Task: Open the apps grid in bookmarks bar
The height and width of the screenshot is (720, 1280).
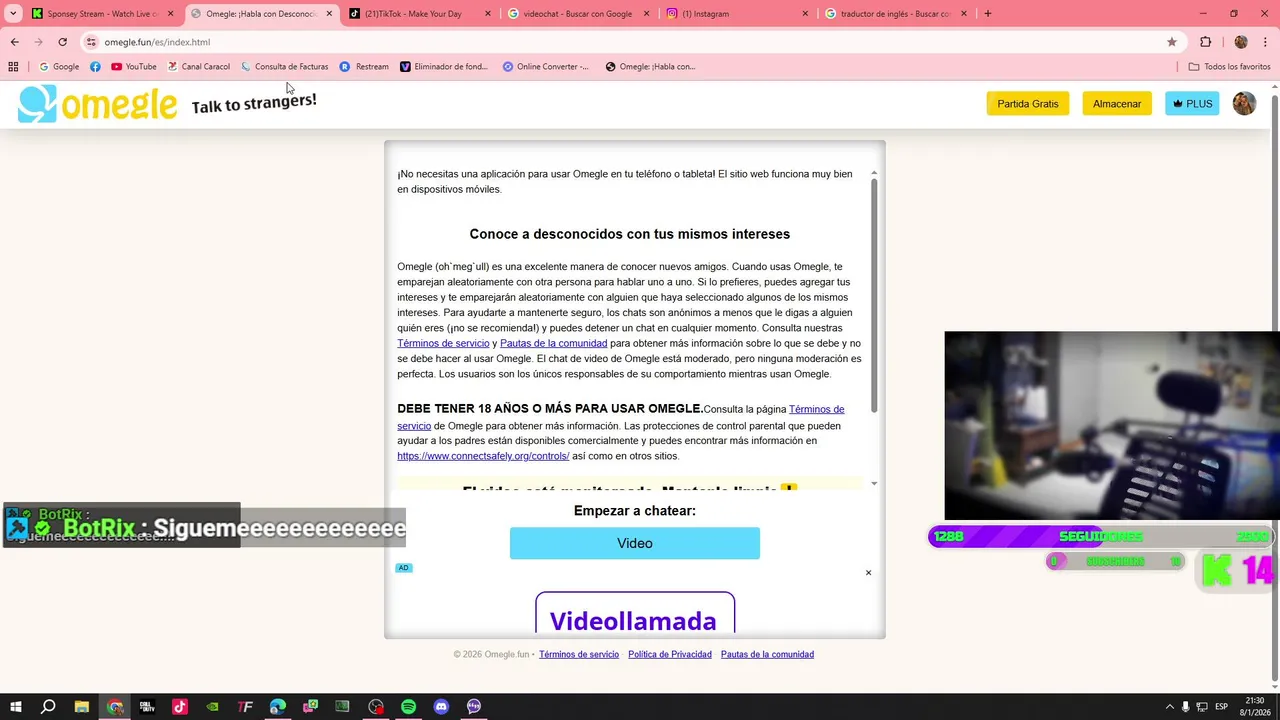Action: [13, 67]
